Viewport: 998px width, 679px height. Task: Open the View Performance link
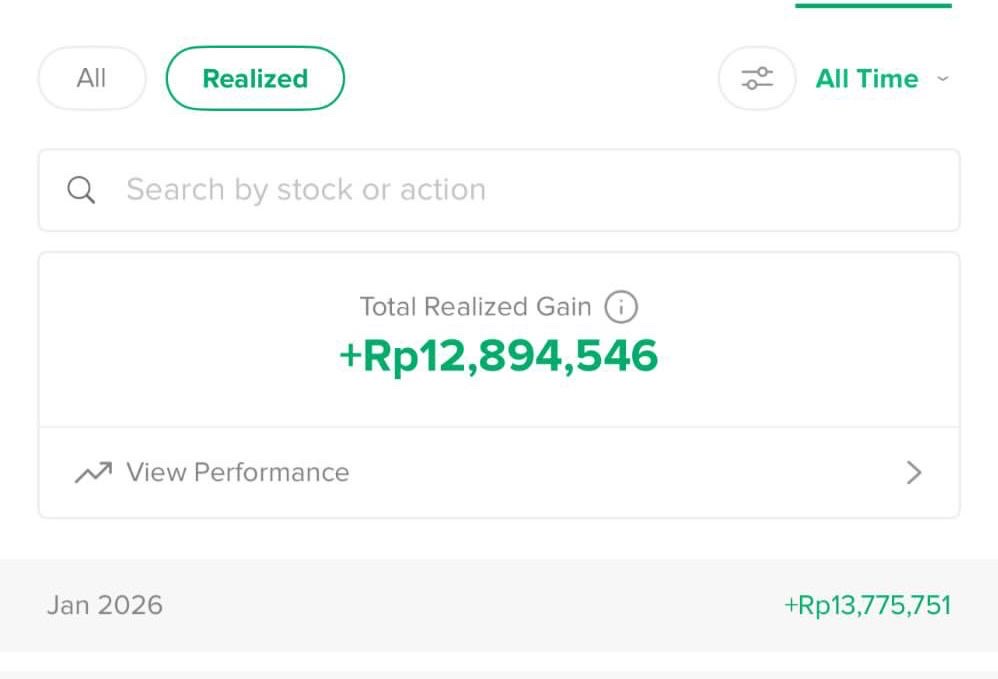pos(237,473)
